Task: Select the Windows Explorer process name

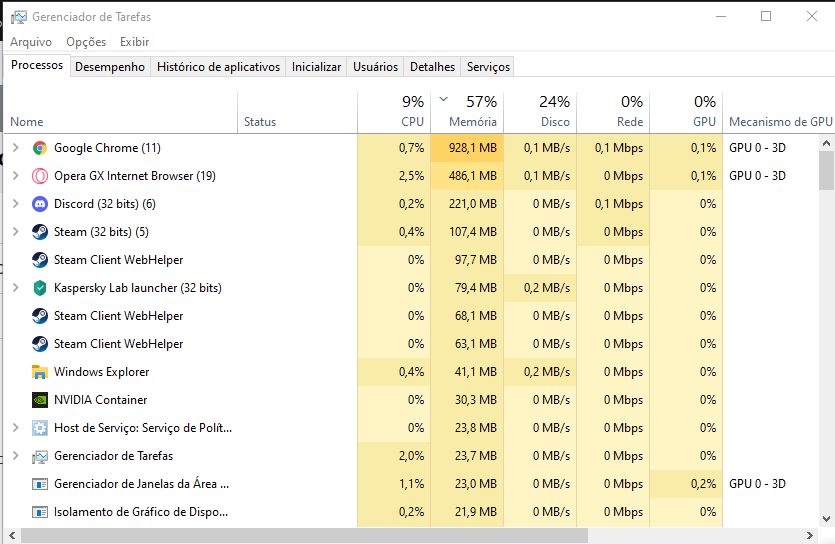Action: tap(101, 372)
